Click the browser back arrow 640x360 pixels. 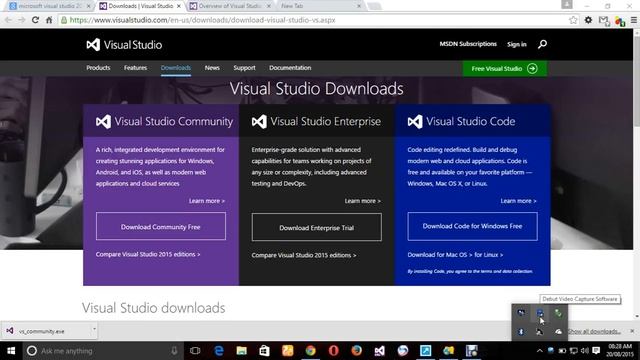coord(8,20)
